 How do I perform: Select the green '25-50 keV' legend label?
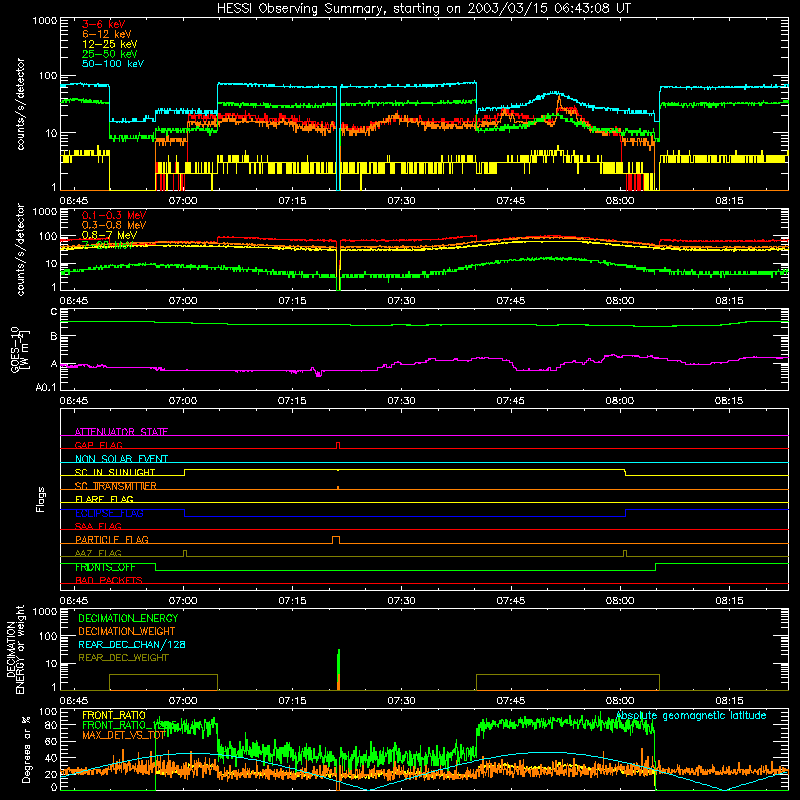pyautogui.click(x=110, y=54)
